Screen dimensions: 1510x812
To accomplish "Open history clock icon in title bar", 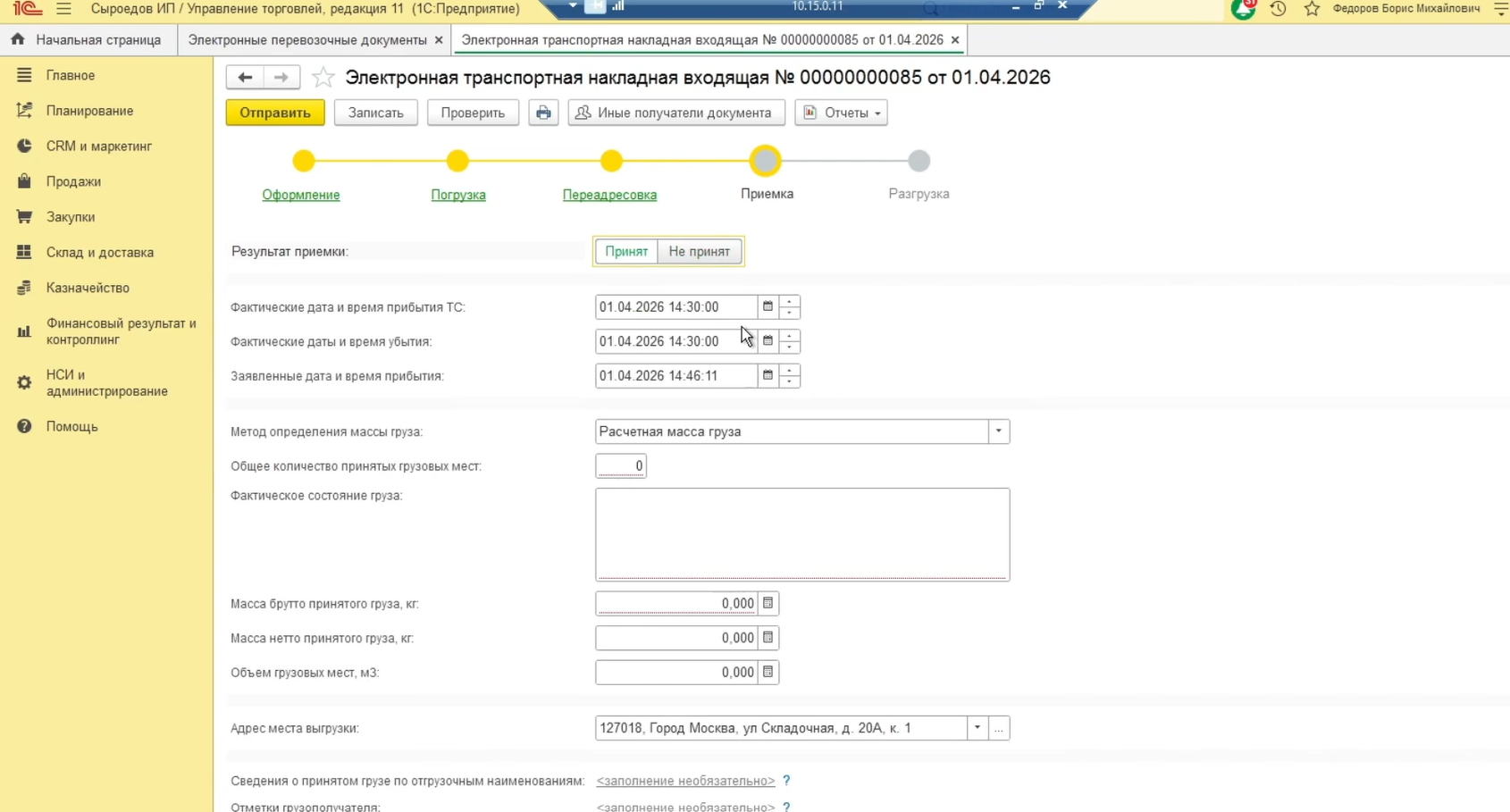I will pos(1278,9).
